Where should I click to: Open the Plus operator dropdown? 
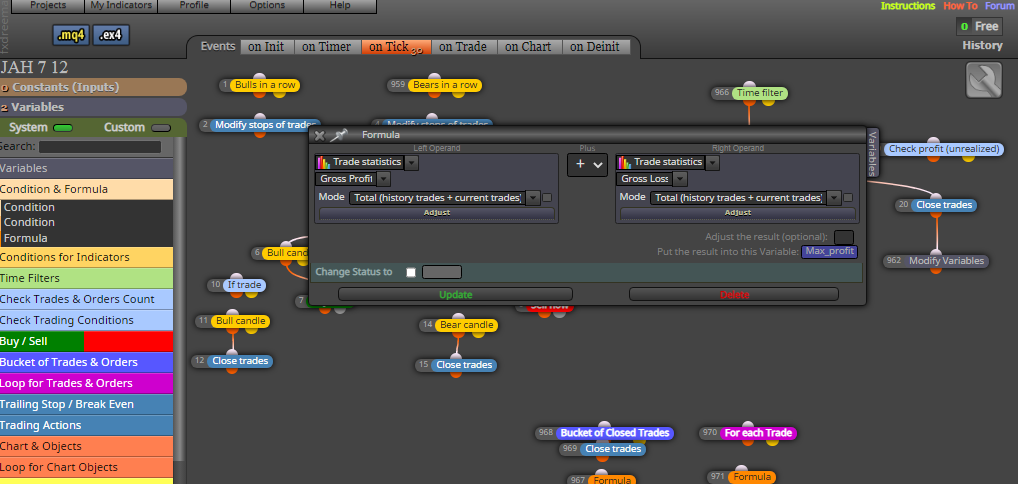(587, 165)
